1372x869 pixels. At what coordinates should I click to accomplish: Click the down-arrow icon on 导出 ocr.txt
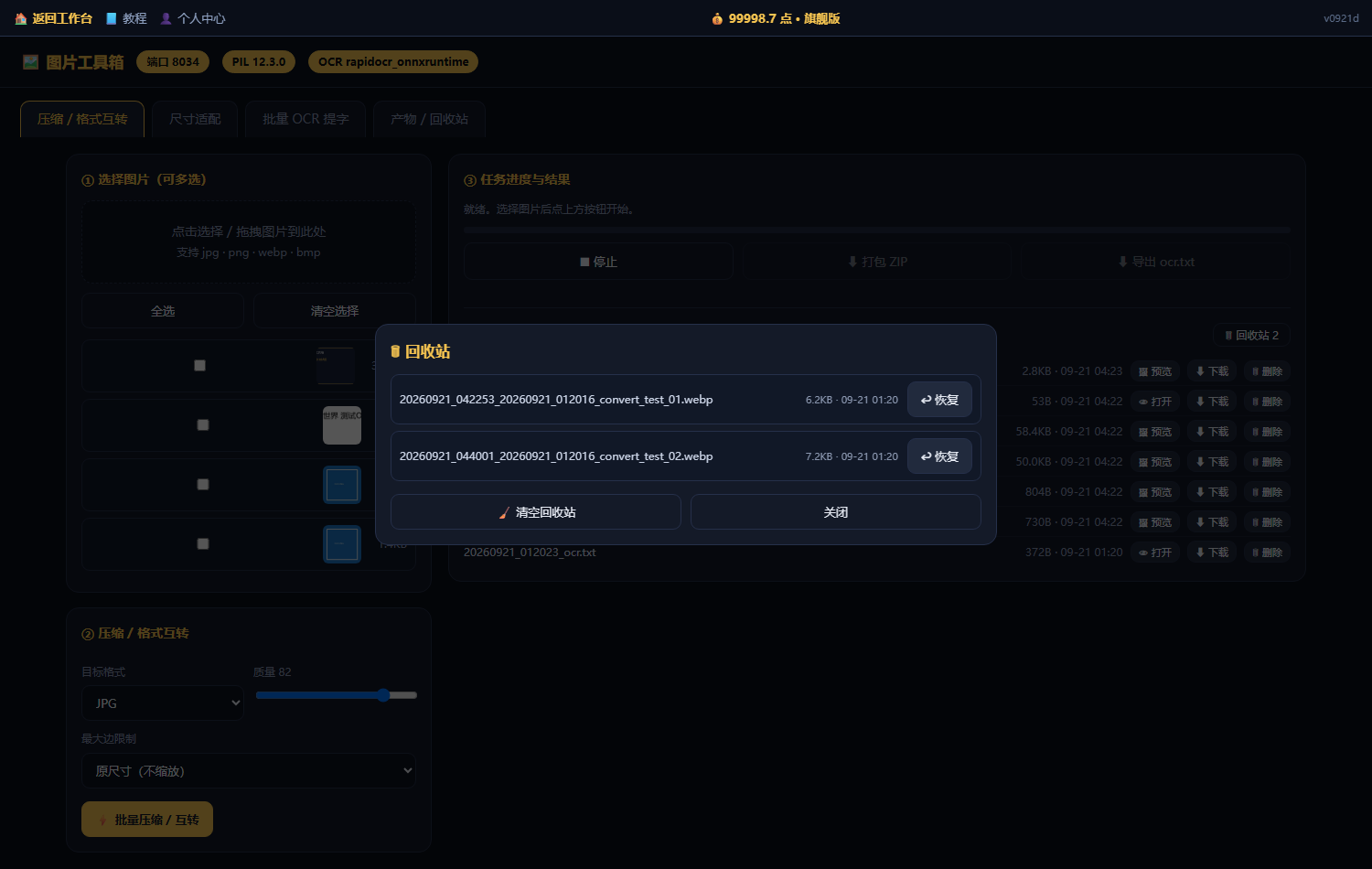[x=1123, y=262]
